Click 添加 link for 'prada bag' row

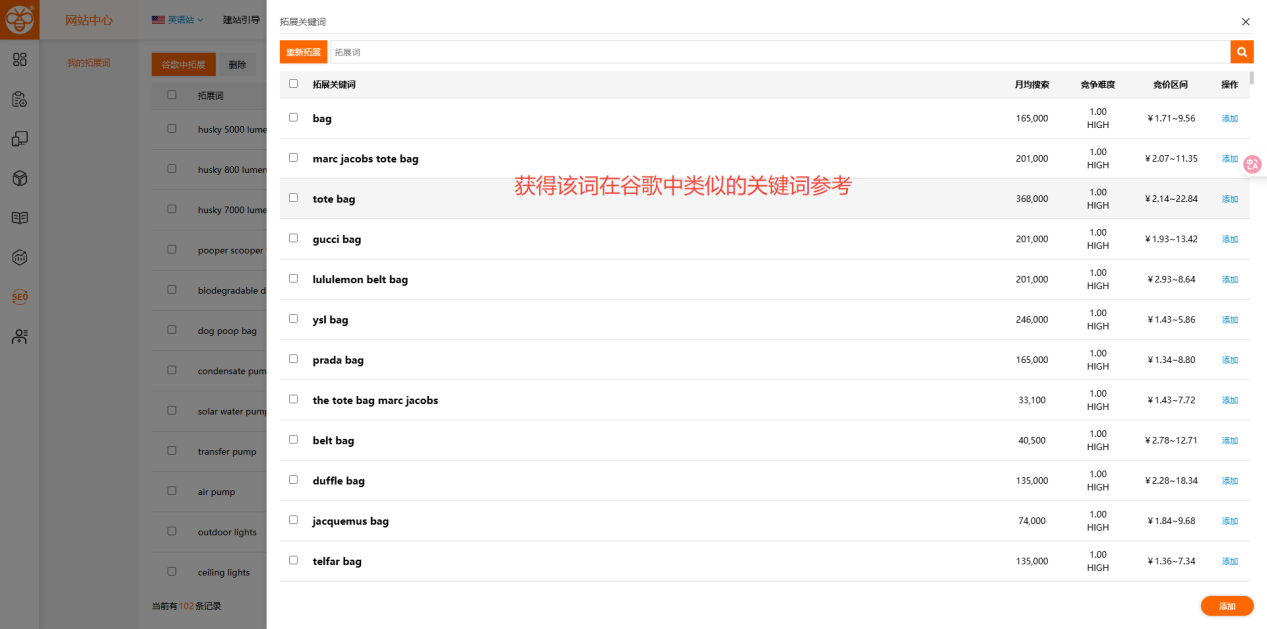pos(1230,360)
